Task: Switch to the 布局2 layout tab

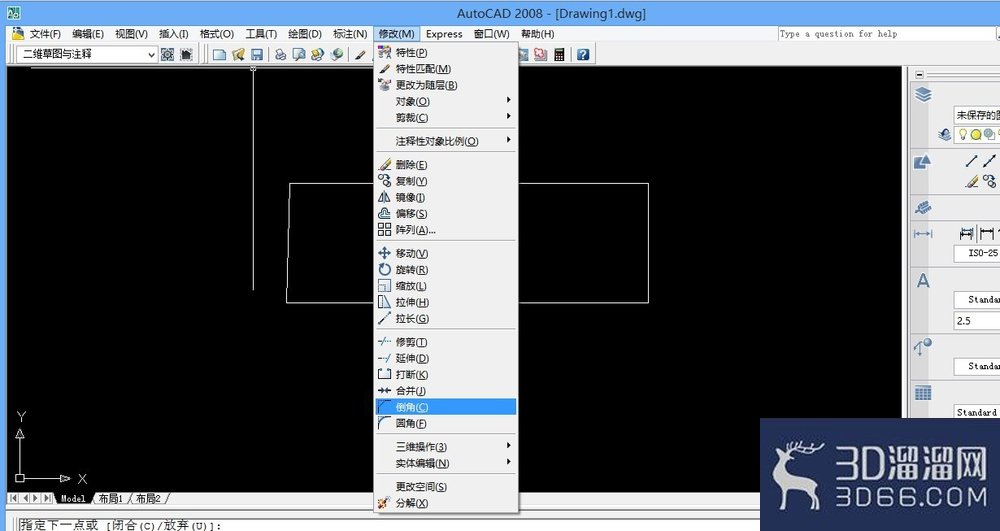Action: tap(149, 498)
